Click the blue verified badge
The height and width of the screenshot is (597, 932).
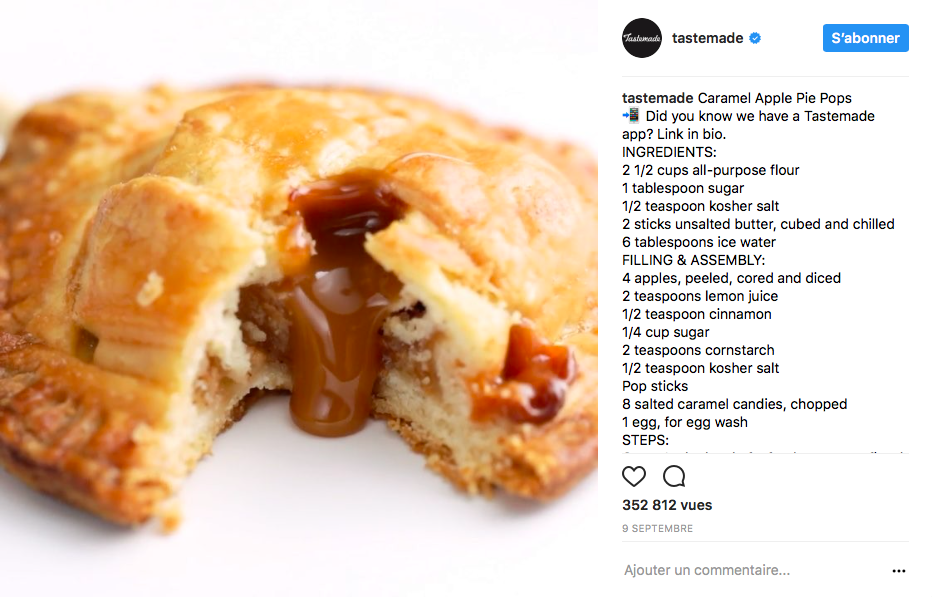pos(755,38)
